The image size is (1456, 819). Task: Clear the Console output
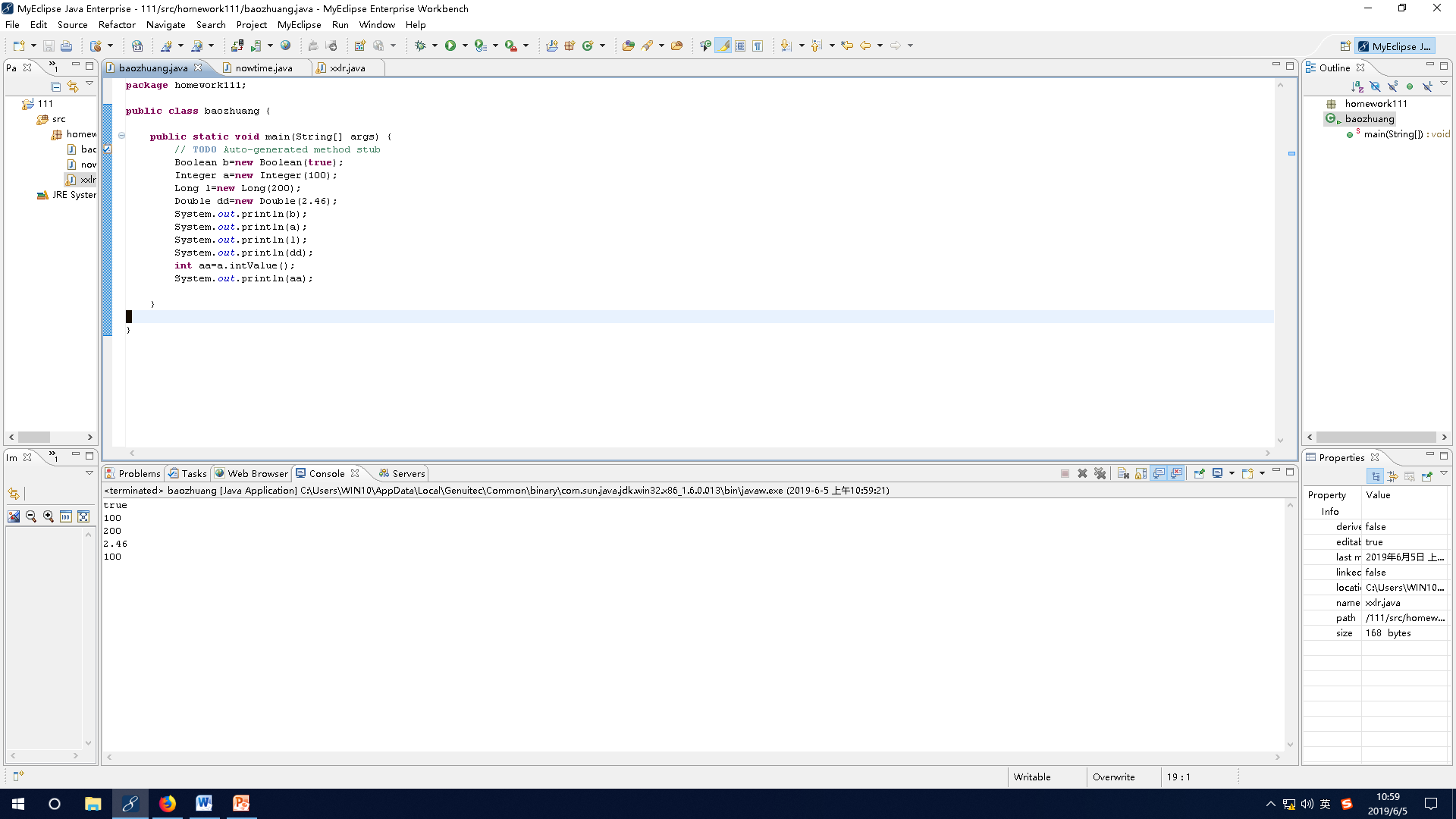pyautogui.click(x=1124, y=473)
